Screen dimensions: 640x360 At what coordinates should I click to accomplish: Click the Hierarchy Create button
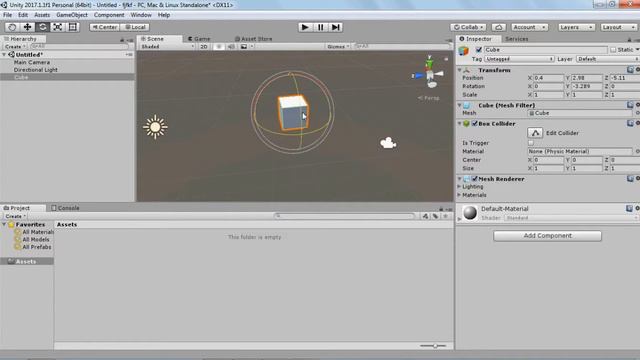pyautogui.click(x=15, y=47)
